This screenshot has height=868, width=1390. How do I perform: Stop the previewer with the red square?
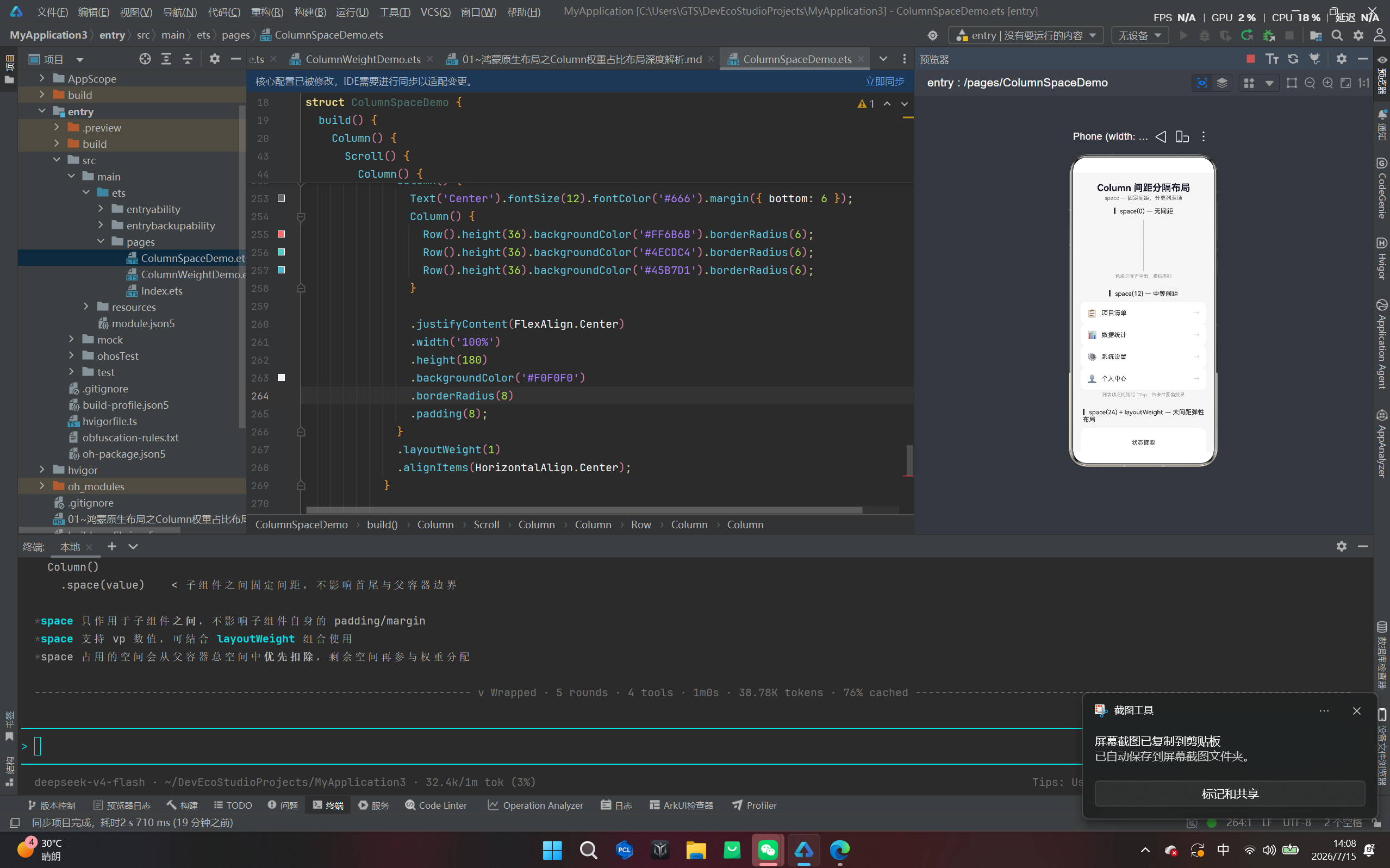1250,59
